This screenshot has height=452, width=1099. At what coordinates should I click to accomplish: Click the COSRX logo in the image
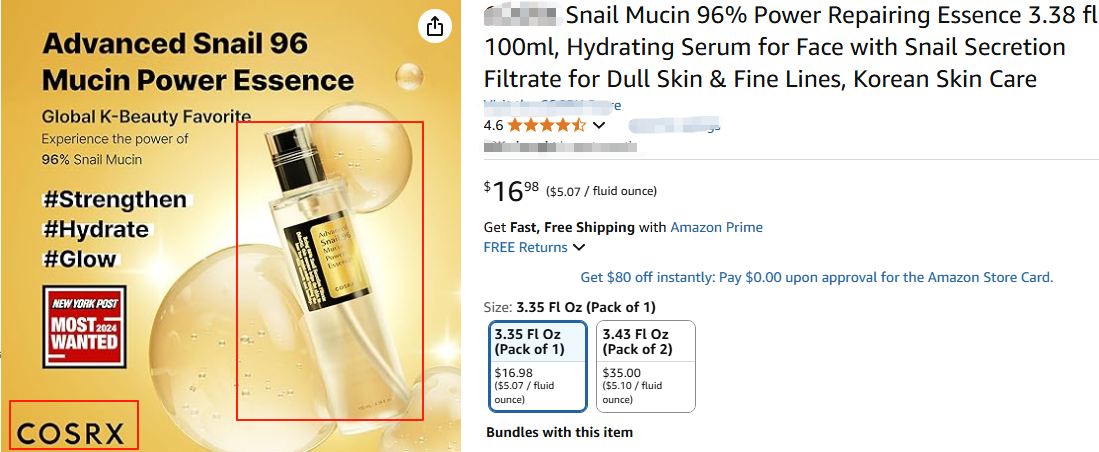73,432
